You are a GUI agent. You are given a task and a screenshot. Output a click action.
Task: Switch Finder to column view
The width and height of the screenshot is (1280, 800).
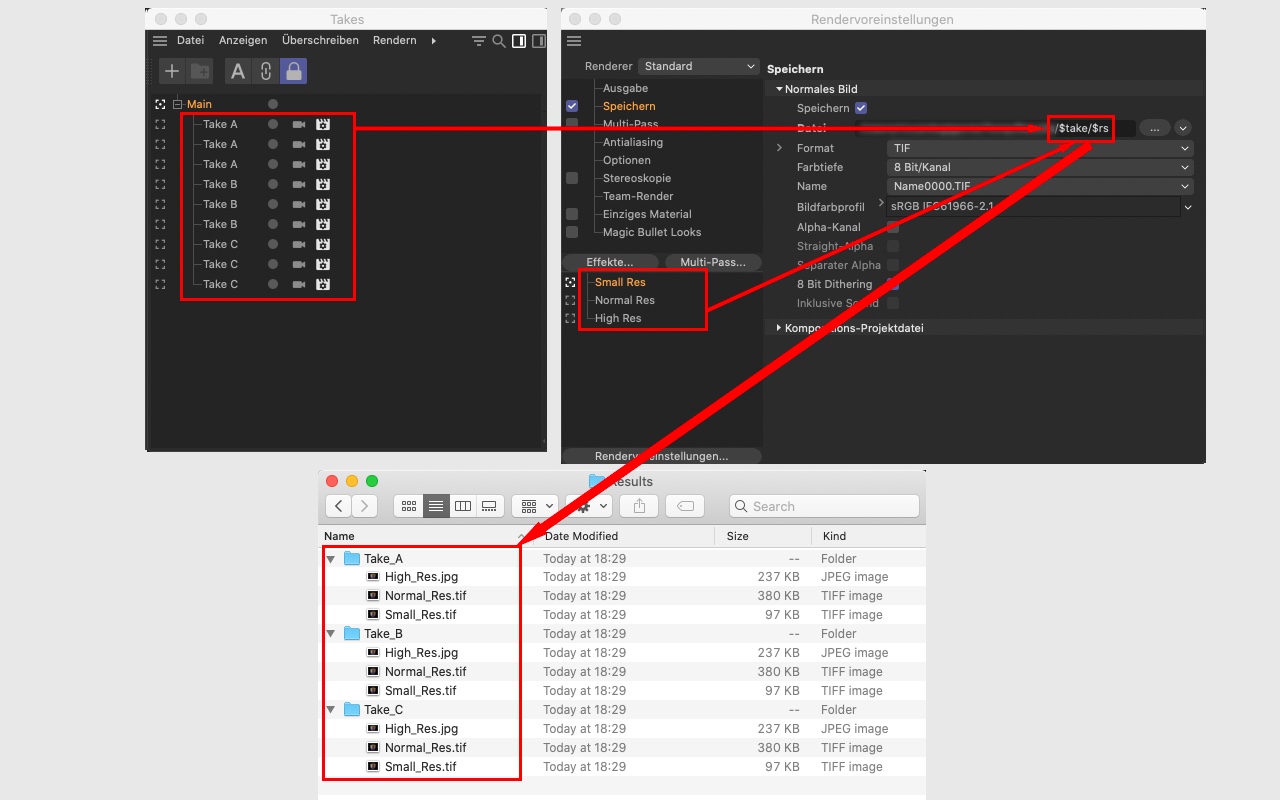point(463,506)
